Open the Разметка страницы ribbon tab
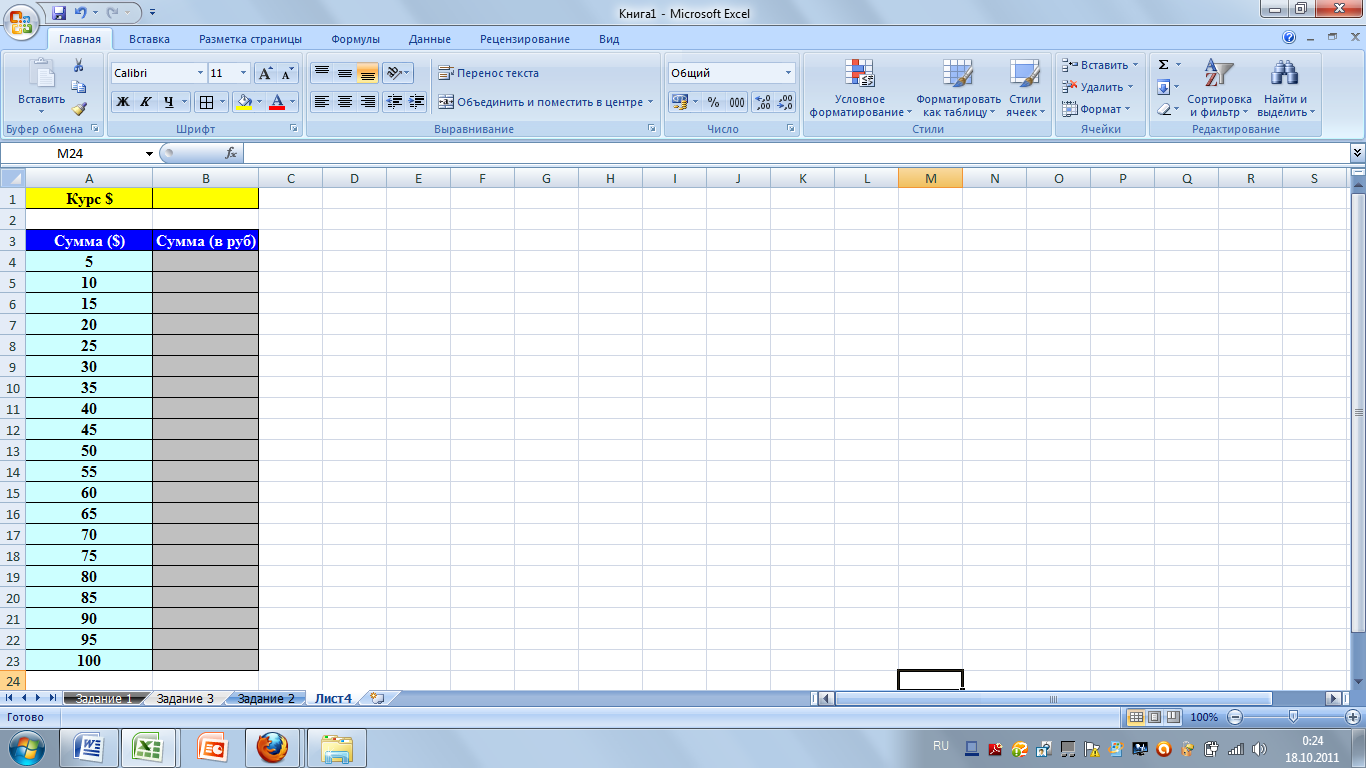 (x=250, y=39)
